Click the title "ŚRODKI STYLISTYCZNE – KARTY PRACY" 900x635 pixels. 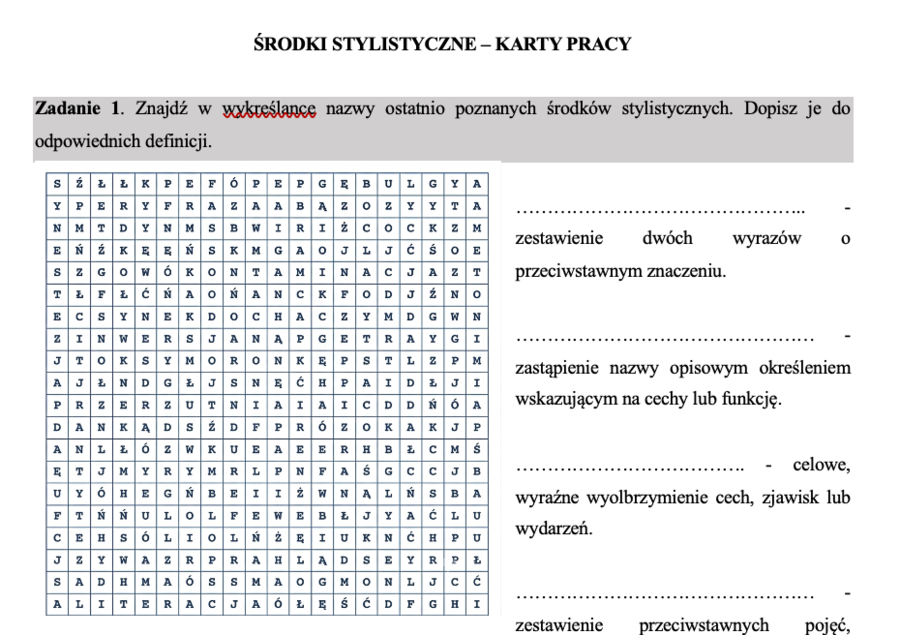coord(443,44)
